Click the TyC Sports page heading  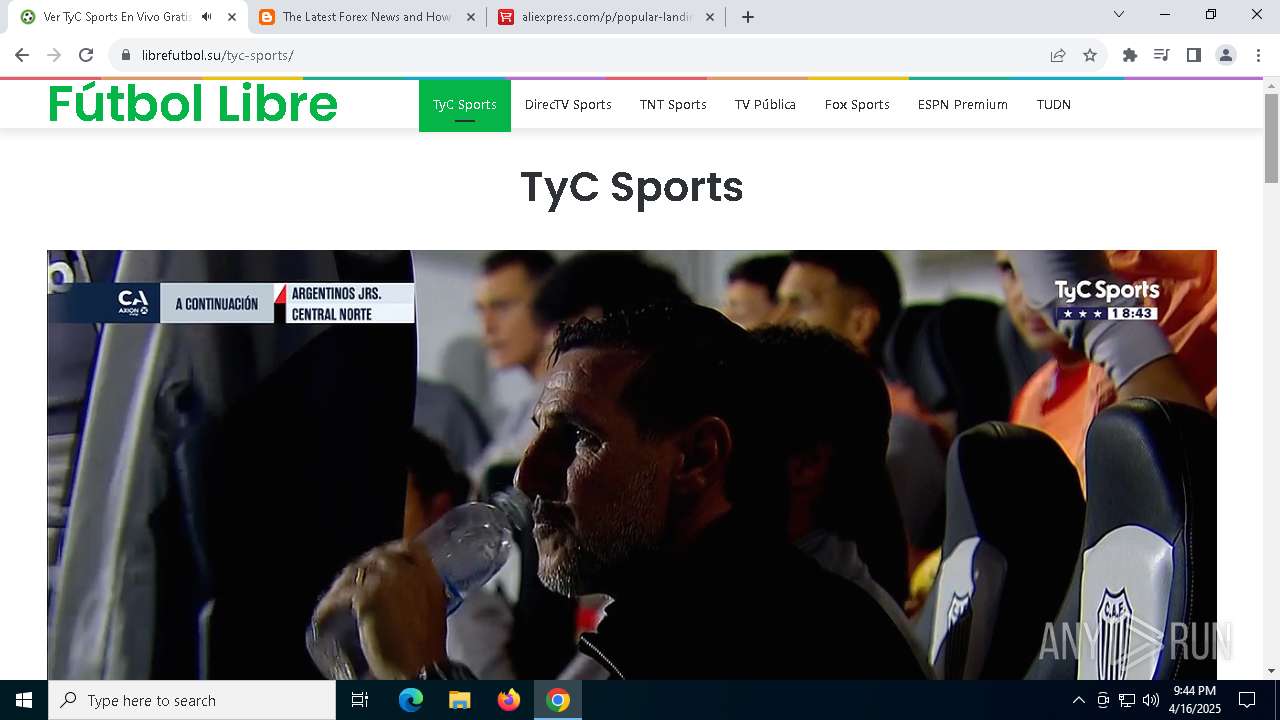click(x=632, y=187)
